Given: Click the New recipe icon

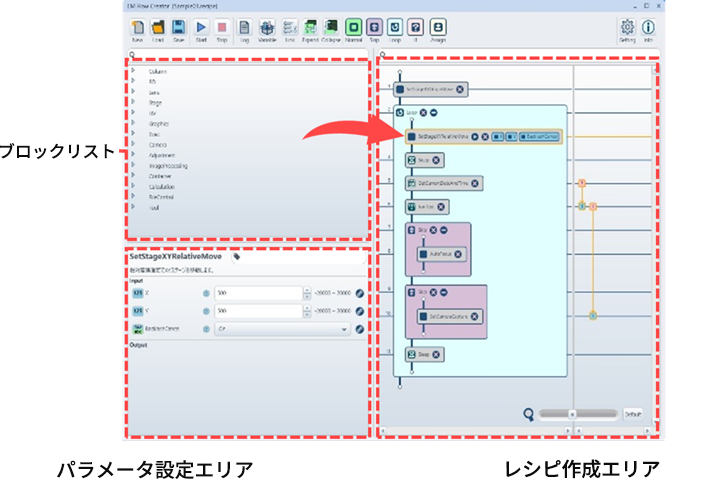Looking at the screenshot, I should (x=135, y=30).
